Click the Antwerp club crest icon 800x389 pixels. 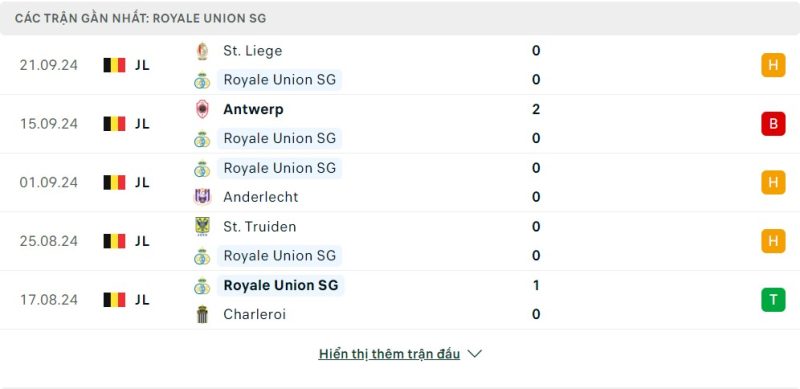click(x=203, y=109)
